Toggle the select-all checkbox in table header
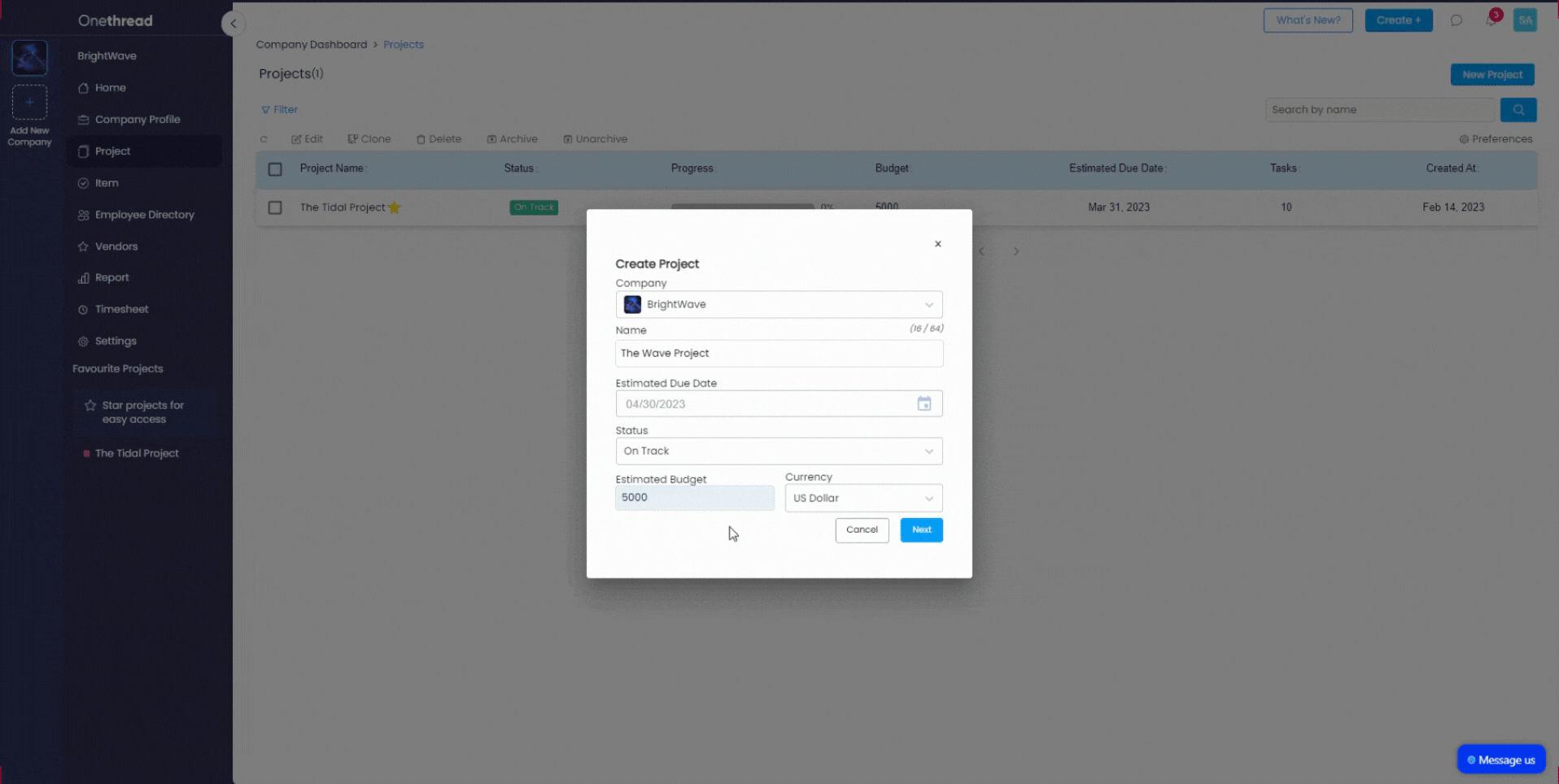 coord(275,169)
